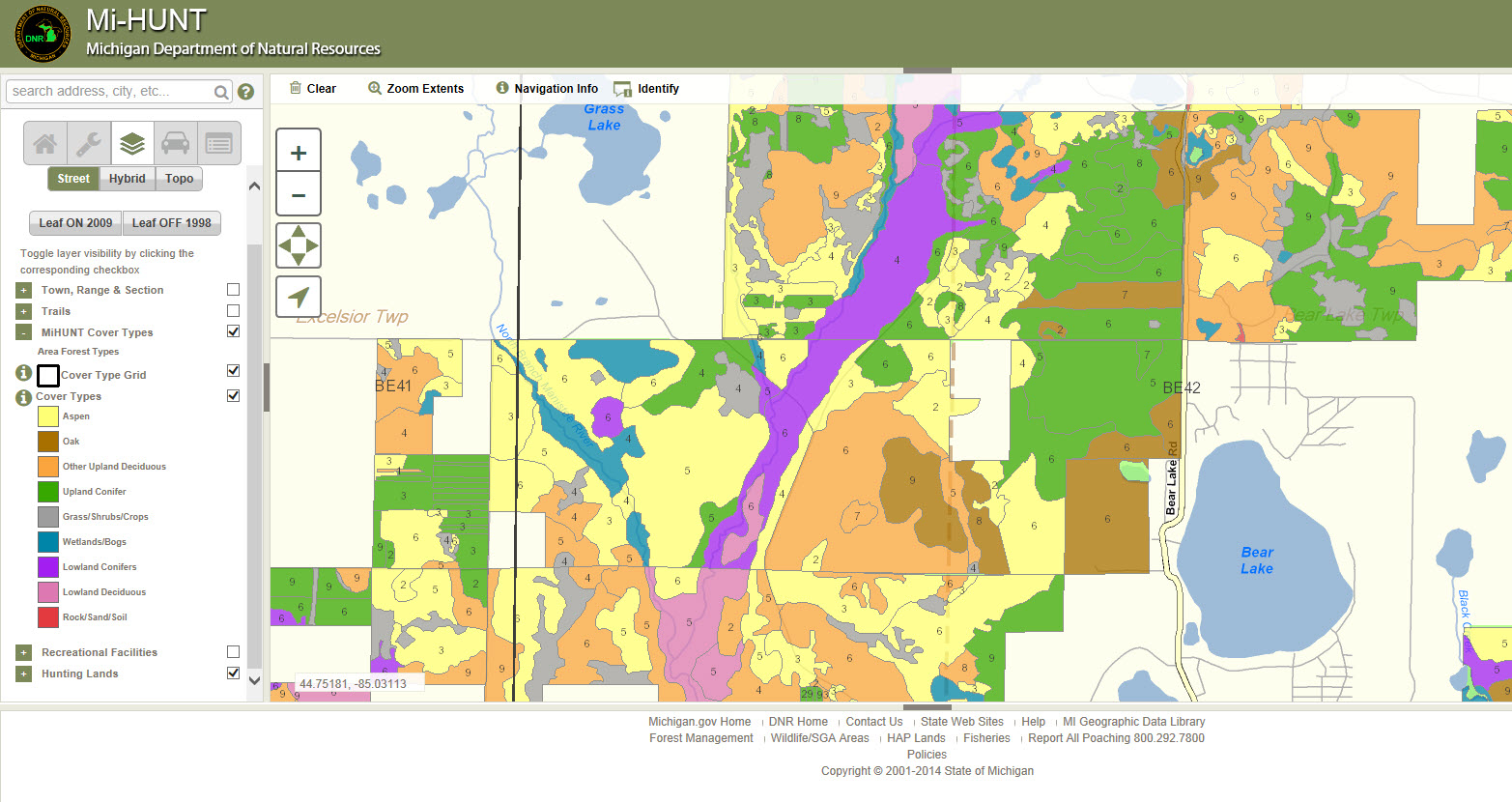Enable the Town, Range & Section checkbox
The image size is (1512, 802).
[x=233, y=290]
